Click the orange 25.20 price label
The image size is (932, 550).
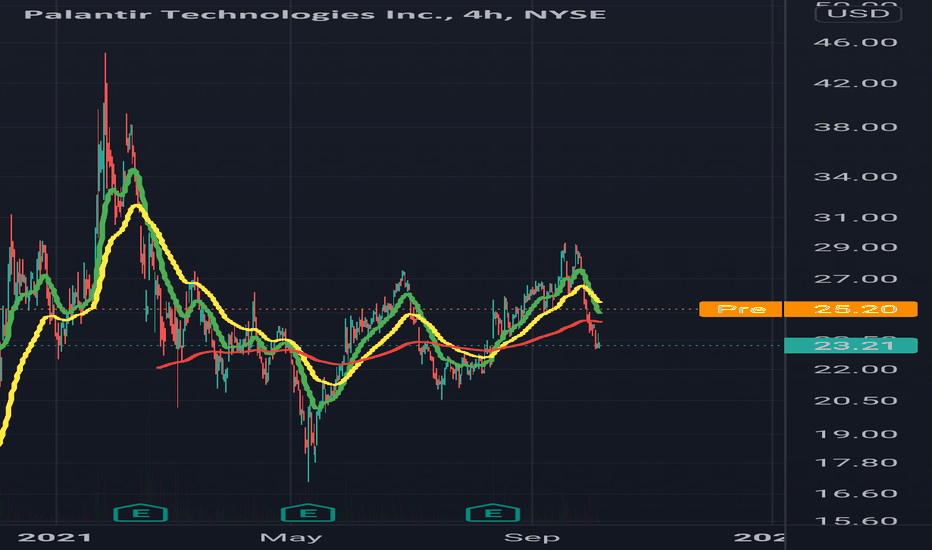tap(851, 309)
